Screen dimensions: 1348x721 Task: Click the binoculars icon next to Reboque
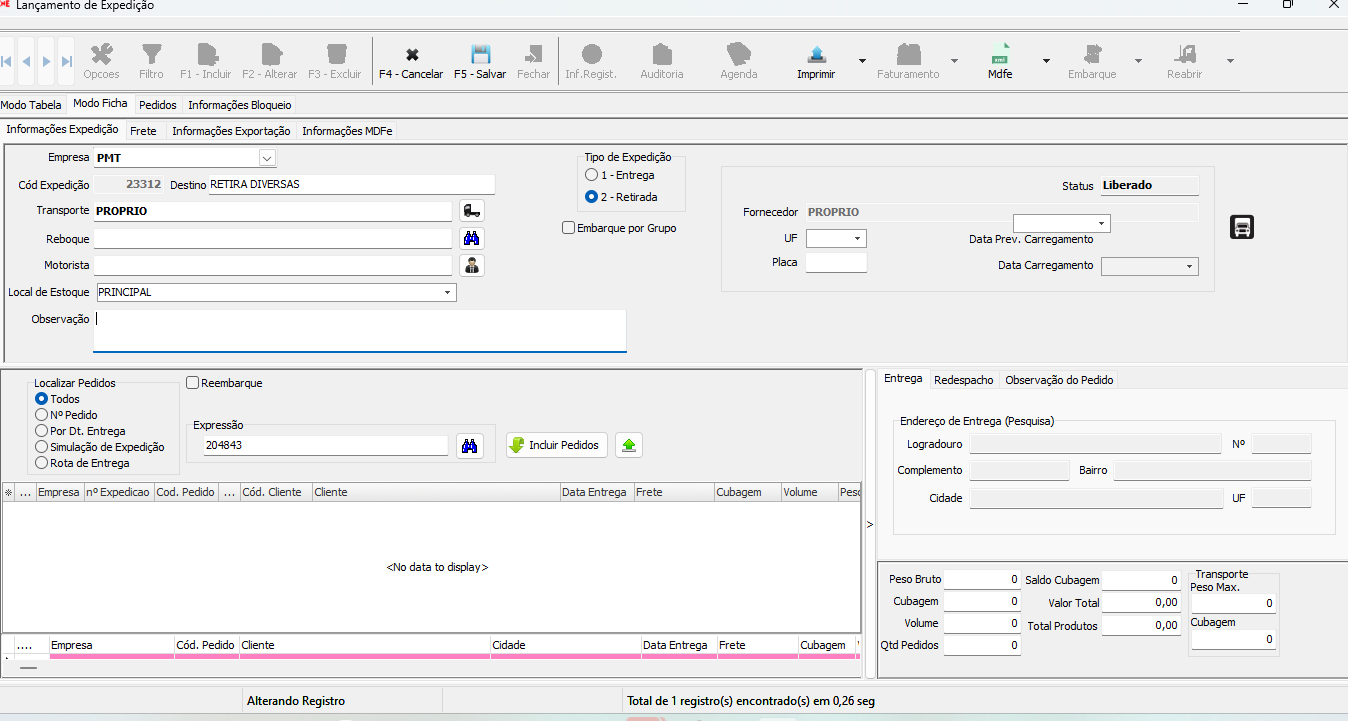coord(471,238)
